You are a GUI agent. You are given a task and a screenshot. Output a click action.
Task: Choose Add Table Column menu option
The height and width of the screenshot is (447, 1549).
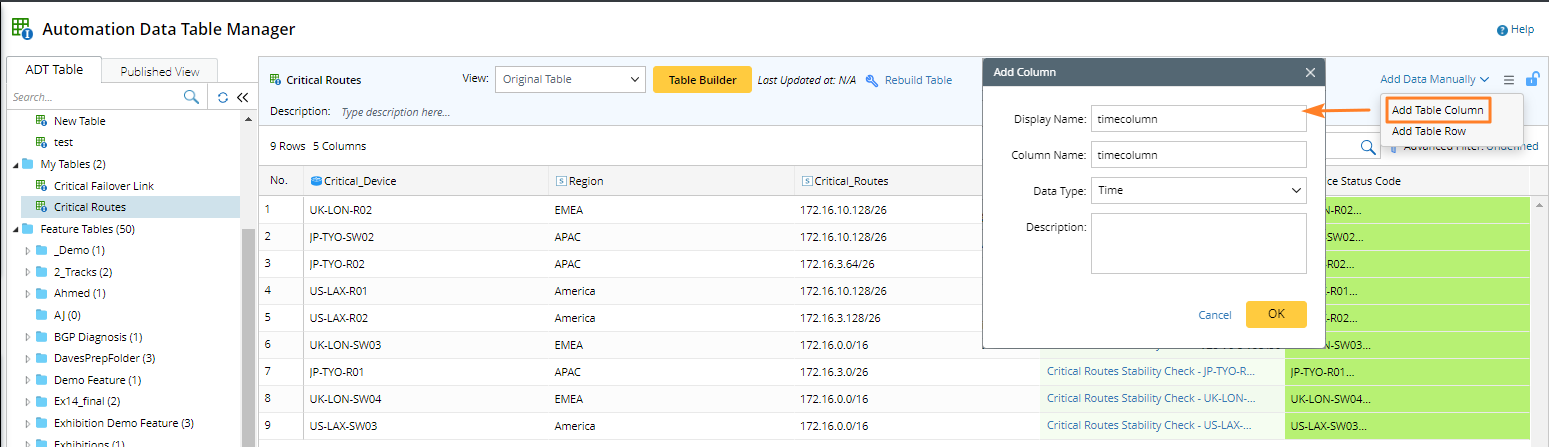(1436, 110)
